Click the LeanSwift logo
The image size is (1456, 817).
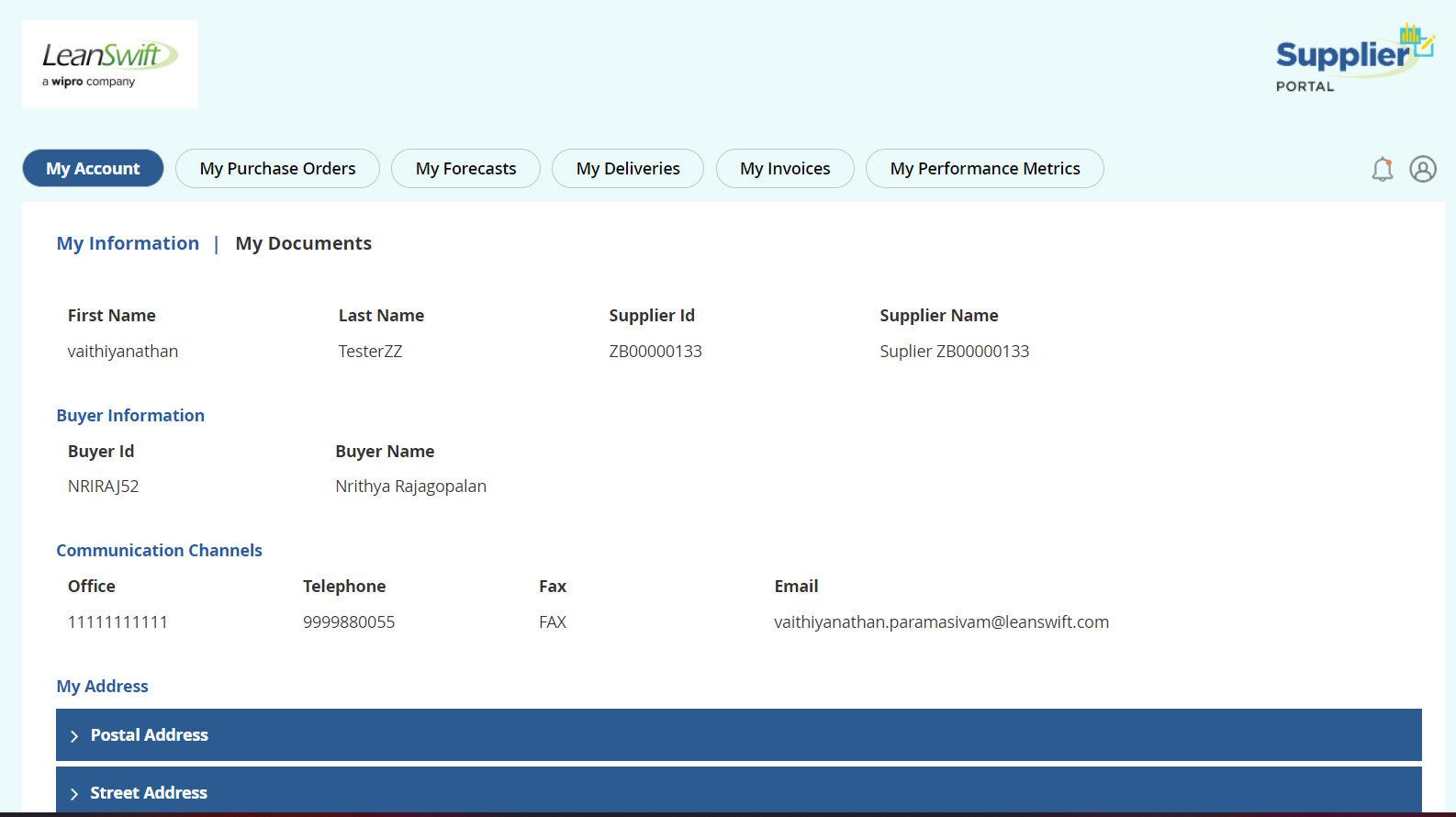tap(110, 64)
